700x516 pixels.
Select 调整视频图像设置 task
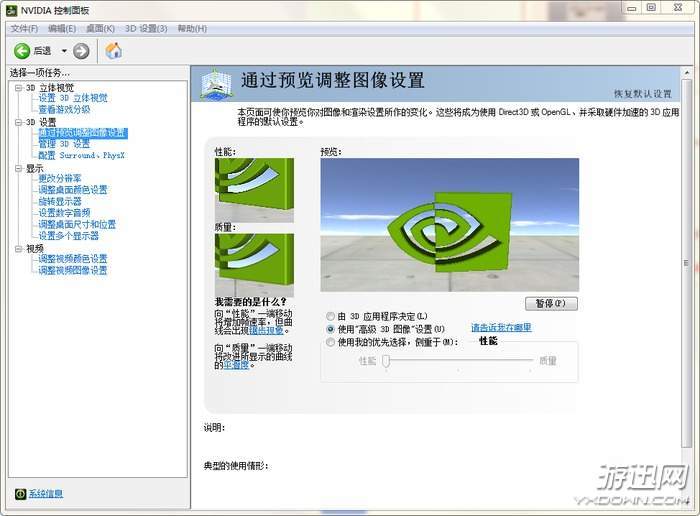tap(73, 270)
